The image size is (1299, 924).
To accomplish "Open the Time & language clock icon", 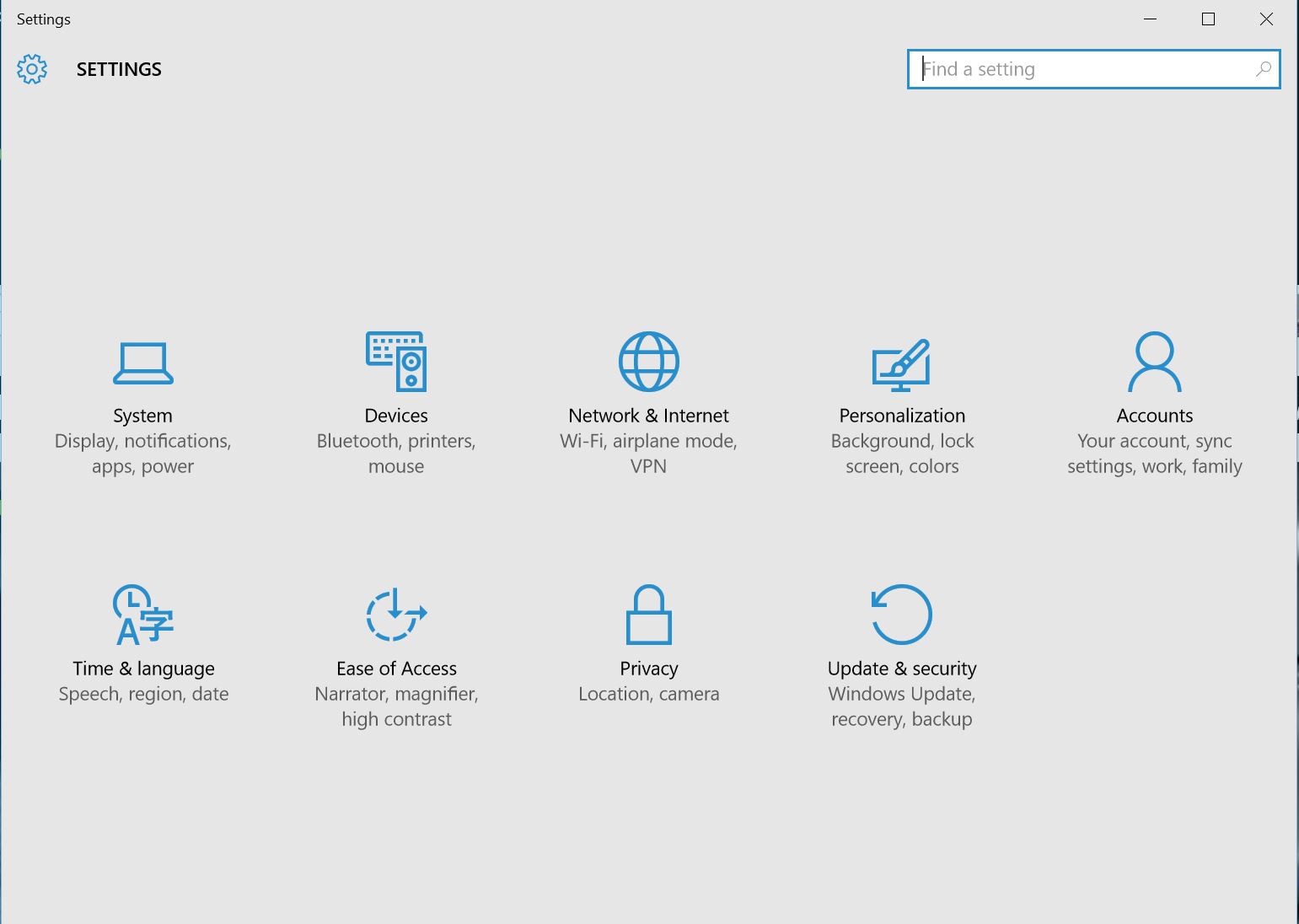I will pyautogui.click(x=143, y=615).
